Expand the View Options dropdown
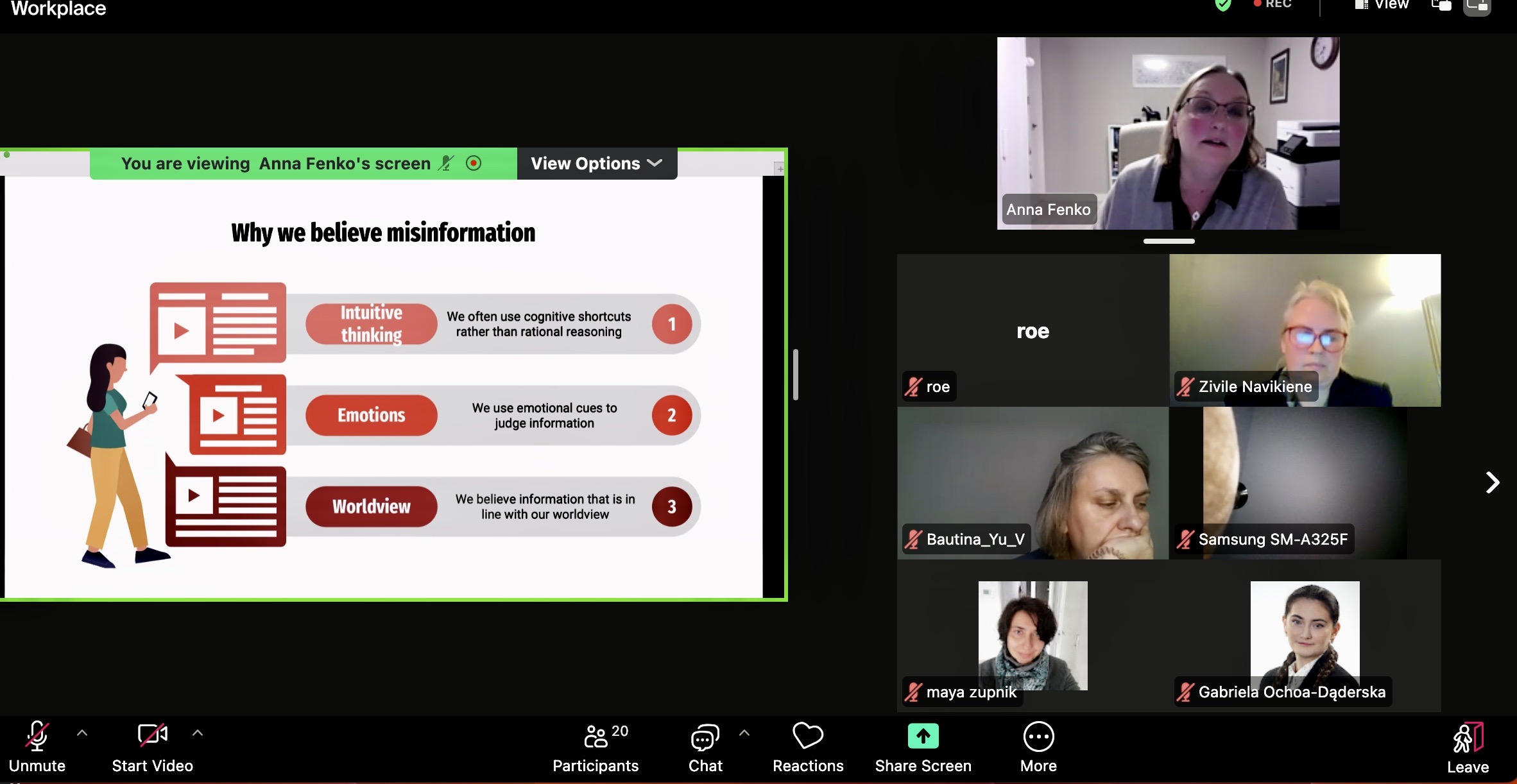The height and width of the screenshot is (784, 1517). [x=597, y=164]
